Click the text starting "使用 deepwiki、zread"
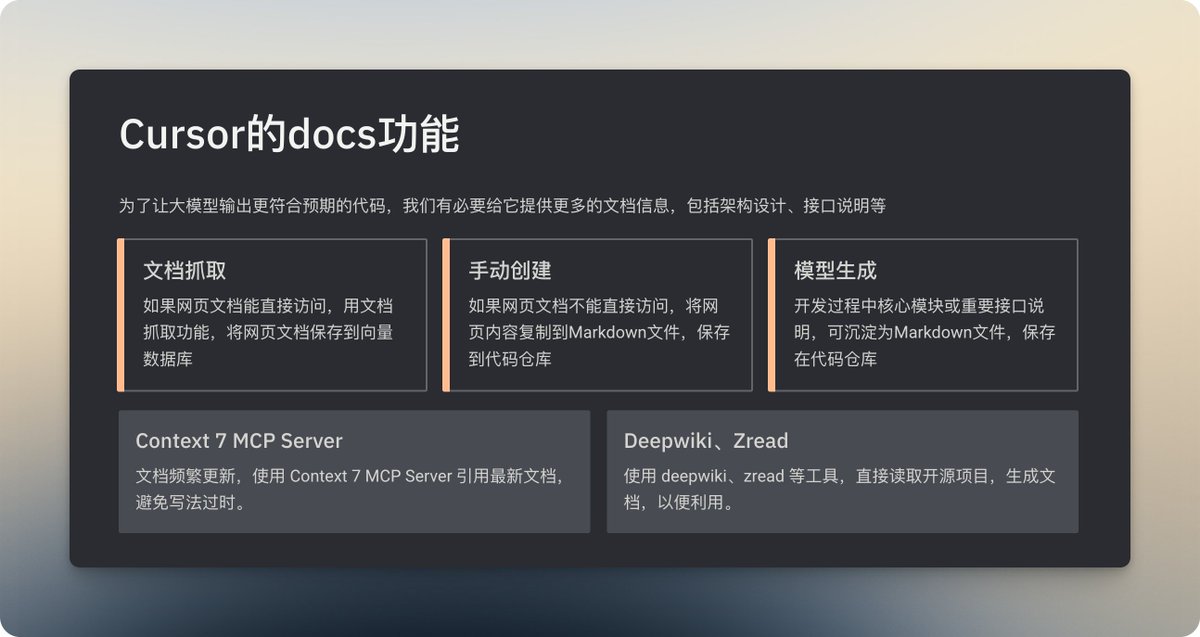This screenshot has width=1200, height=637. (840, 489)
